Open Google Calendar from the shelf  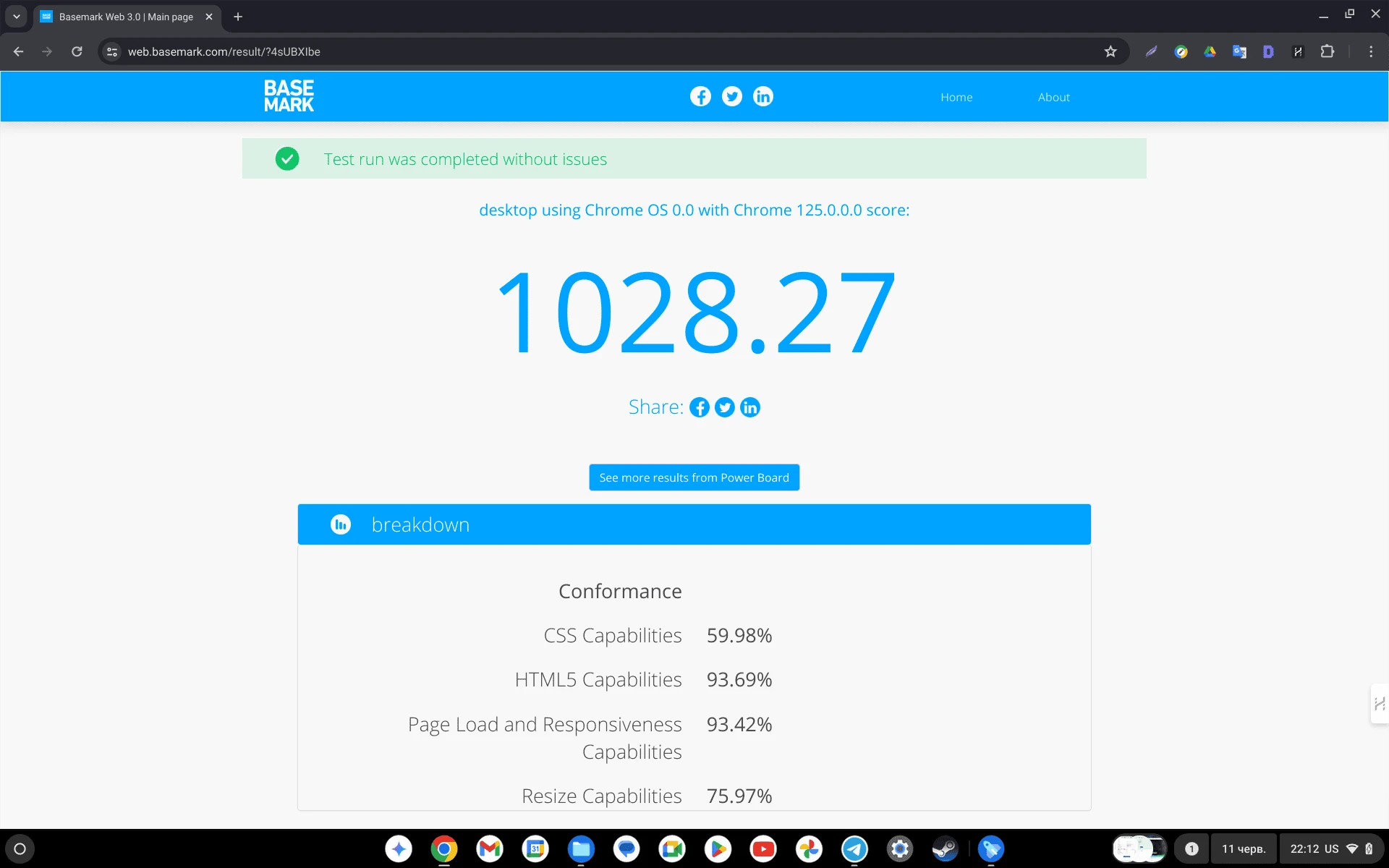(x=535, y=848)
